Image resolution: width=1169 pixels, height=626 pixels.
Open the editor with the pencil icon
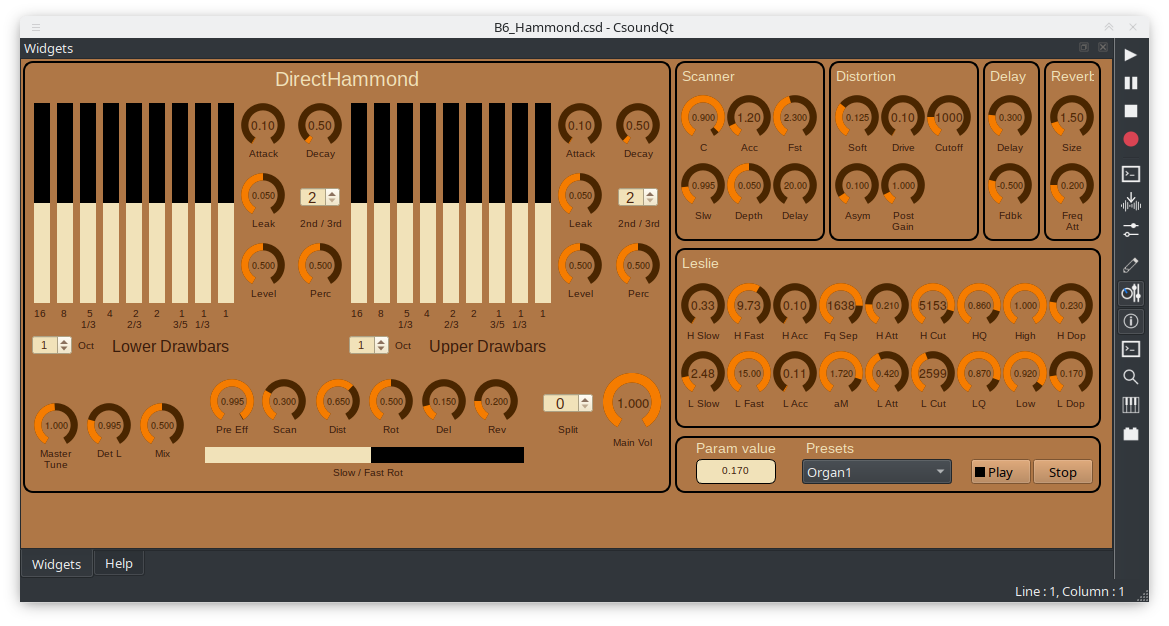pyautogui.click(x=1130, y=265)
